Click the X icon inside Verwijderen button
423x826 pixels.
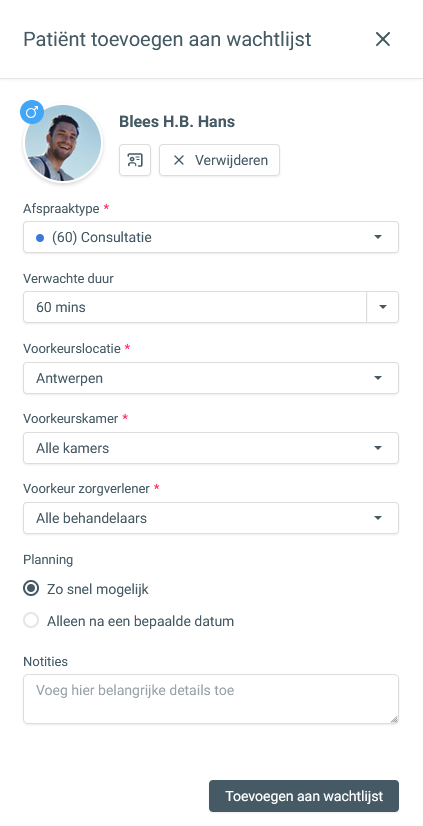pos(179,160)
